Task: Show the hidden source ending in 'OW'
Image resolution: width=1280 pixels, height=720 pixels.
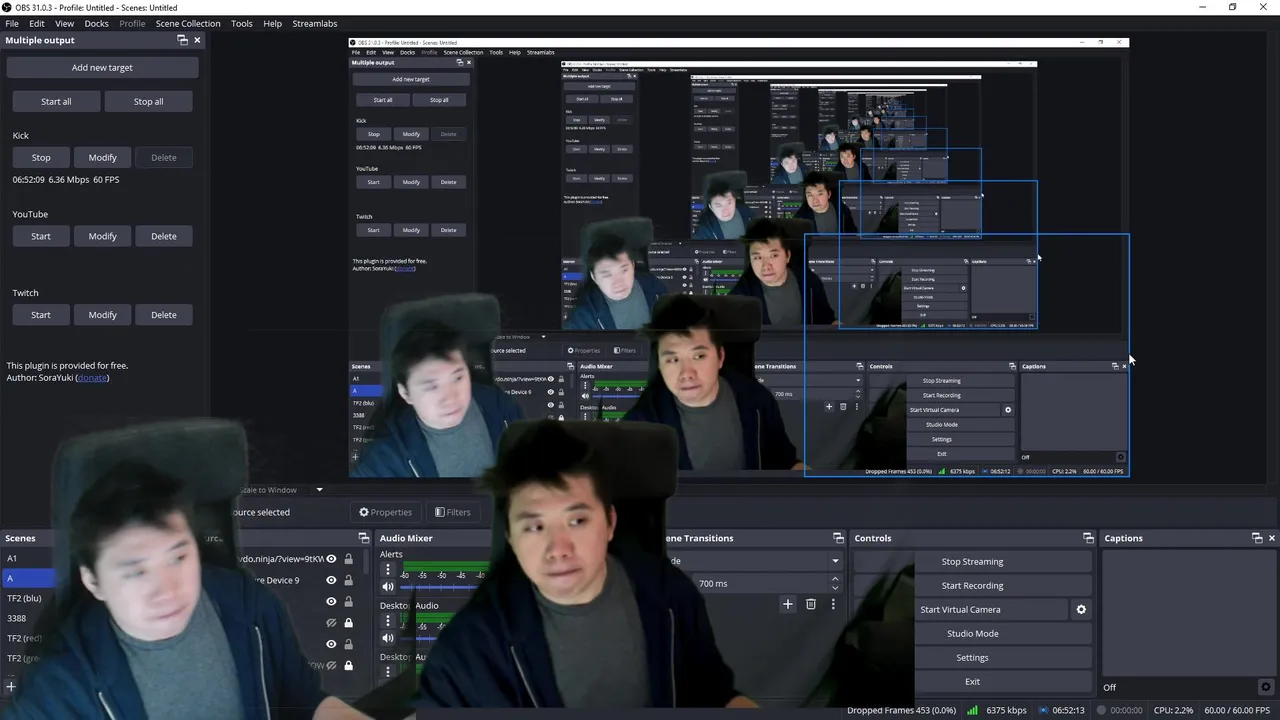Action: [x=331, y=665]
